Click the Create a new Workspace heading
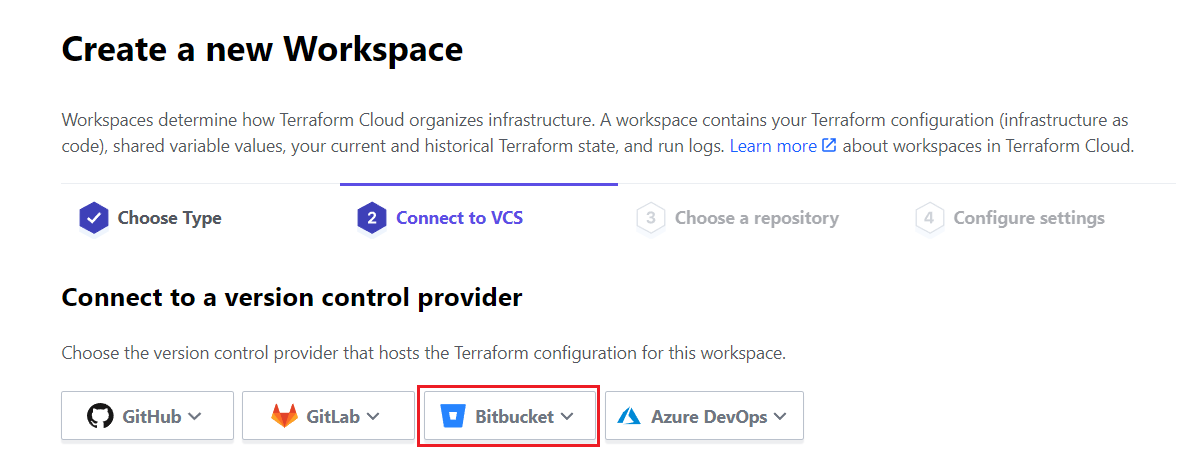The width and height of the screenshot is (1178, 470). pos(262,50)
